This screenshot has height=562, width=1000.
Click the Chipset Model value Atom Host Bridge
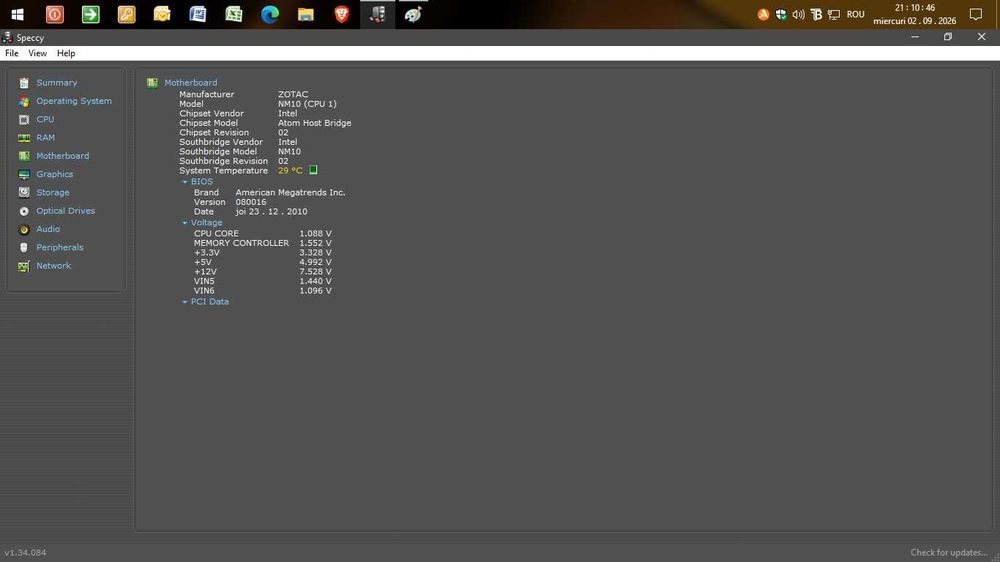tap(314, 123)
